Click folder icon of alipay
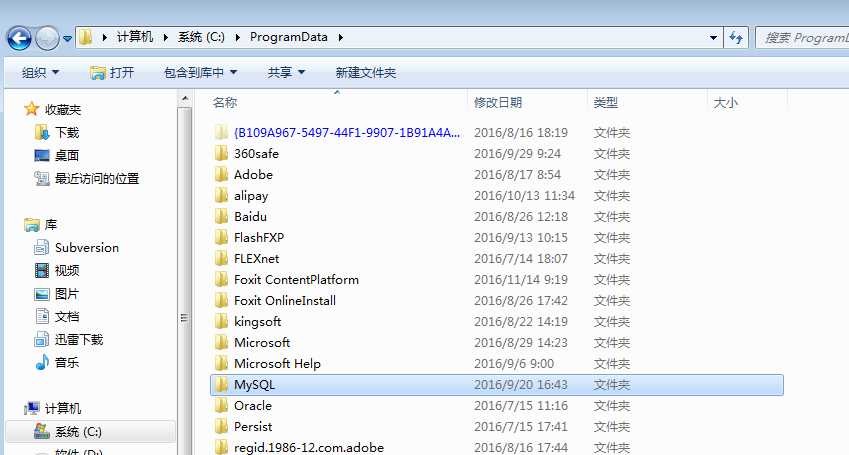 (221, 196)
